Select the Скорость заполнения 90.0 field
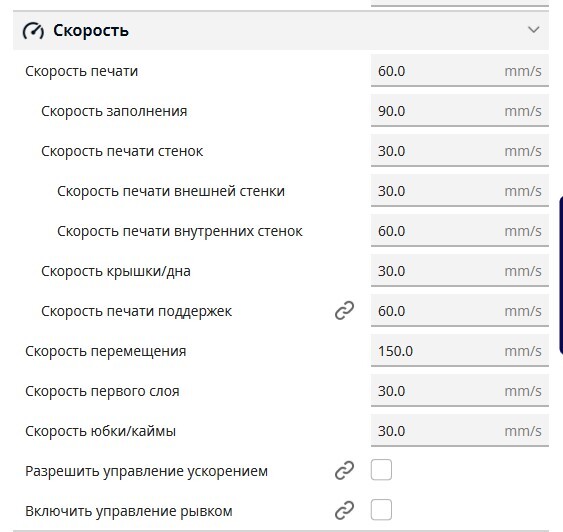The image size is (563, 532). pos(460,111)
